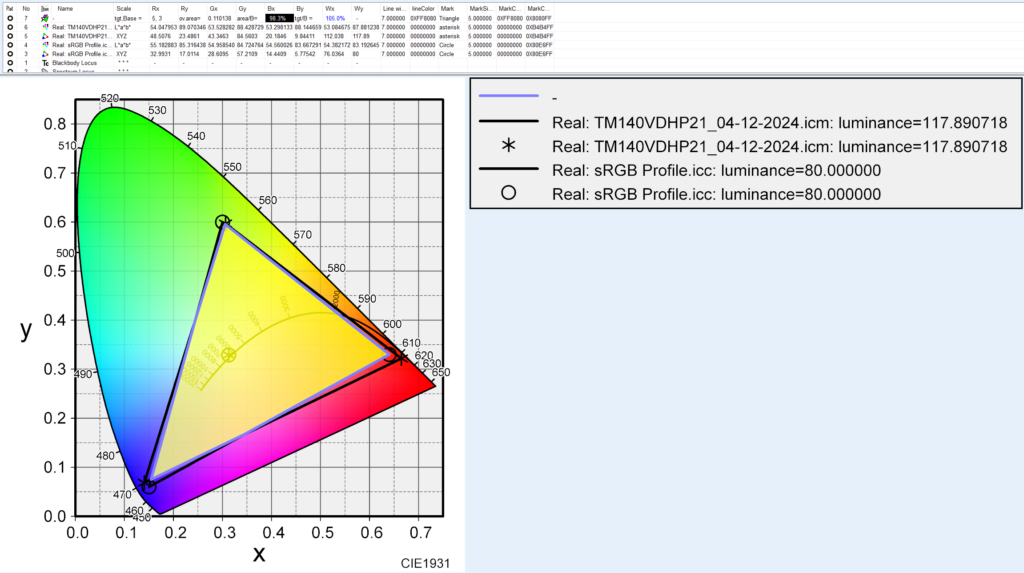Toggle the plot circle for row No 5
The height and width of the screenshot is (573, 1024).
pos(10,37)
